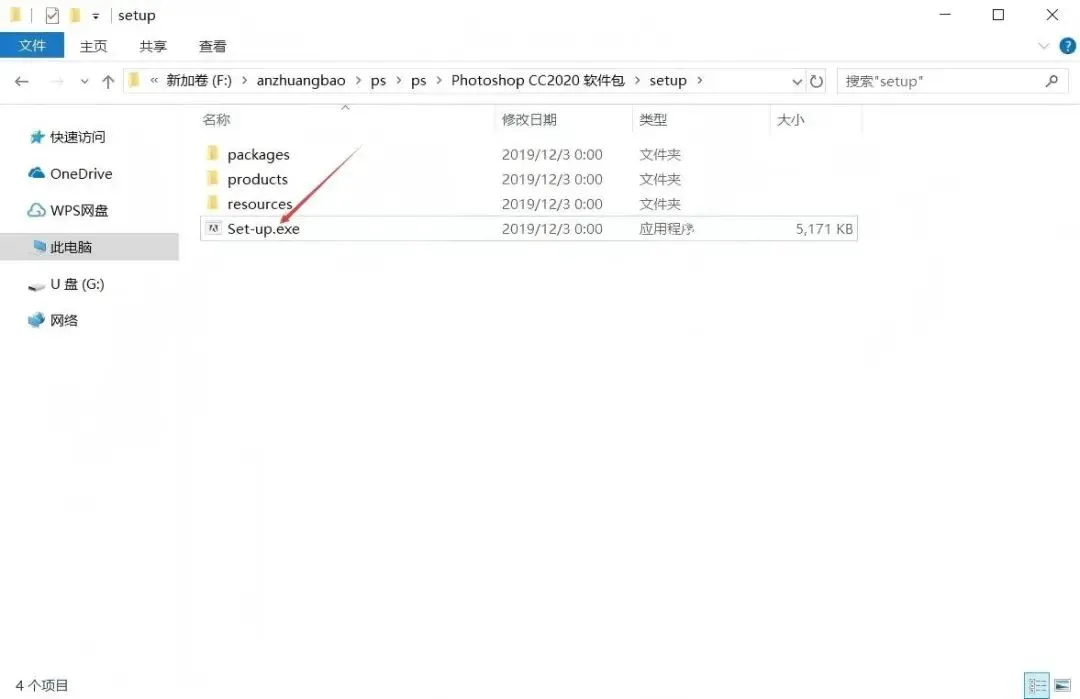Click the U 盘 drive icon
Screen dimensions: 1080x699
(x=36, y=286)
